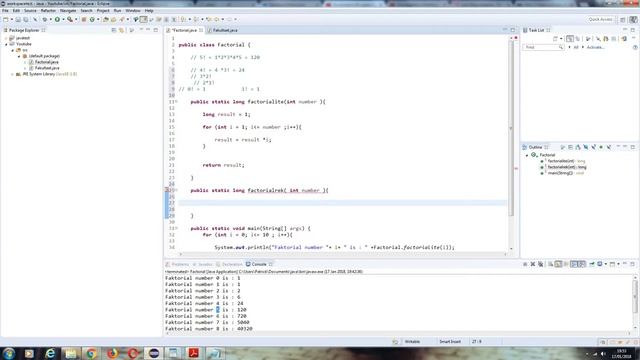Toggle Mark Occurrences in main toolbar
640x360 pixels.
[x=143, y=19]
